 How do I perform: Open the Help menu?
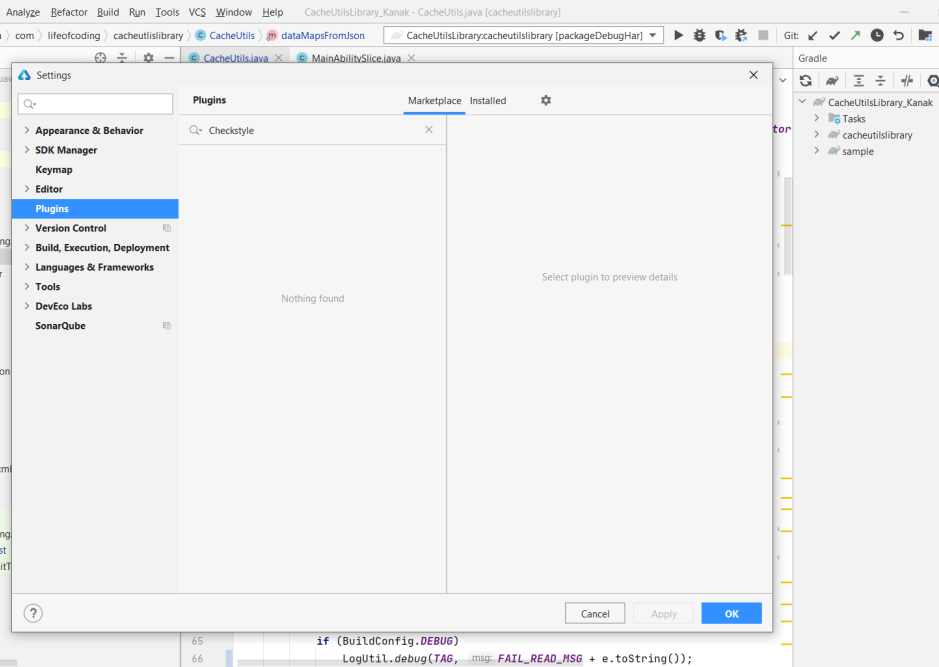[272, 12]
